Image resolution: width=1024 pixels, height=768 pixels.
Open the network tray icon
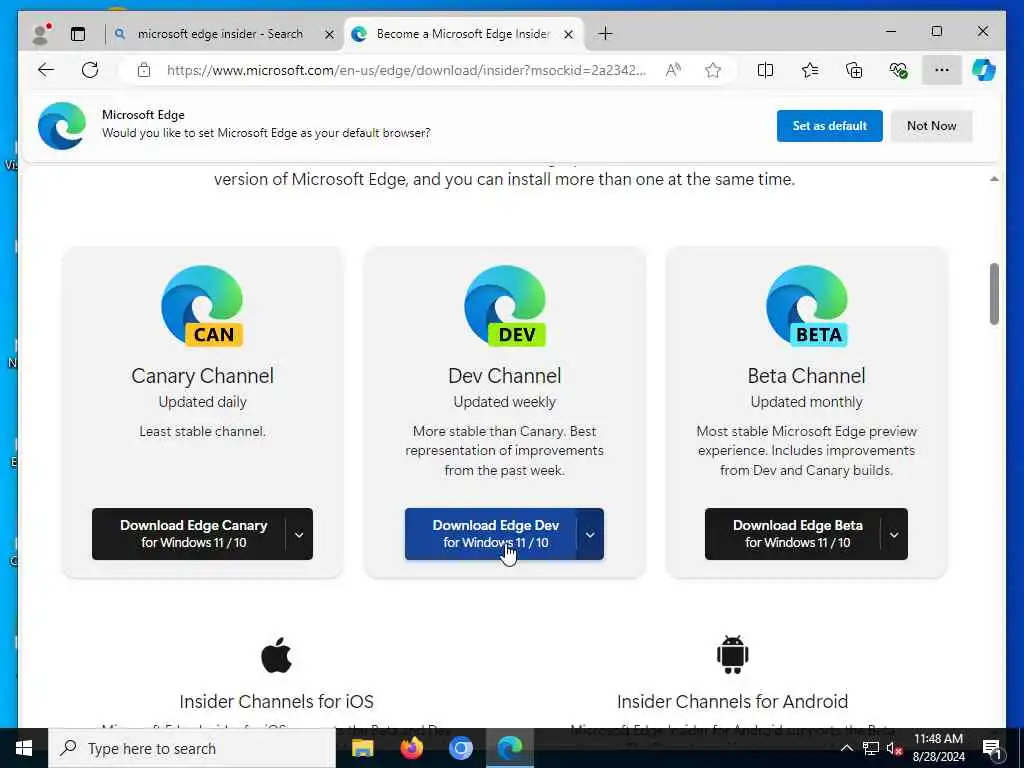[871, 748]
